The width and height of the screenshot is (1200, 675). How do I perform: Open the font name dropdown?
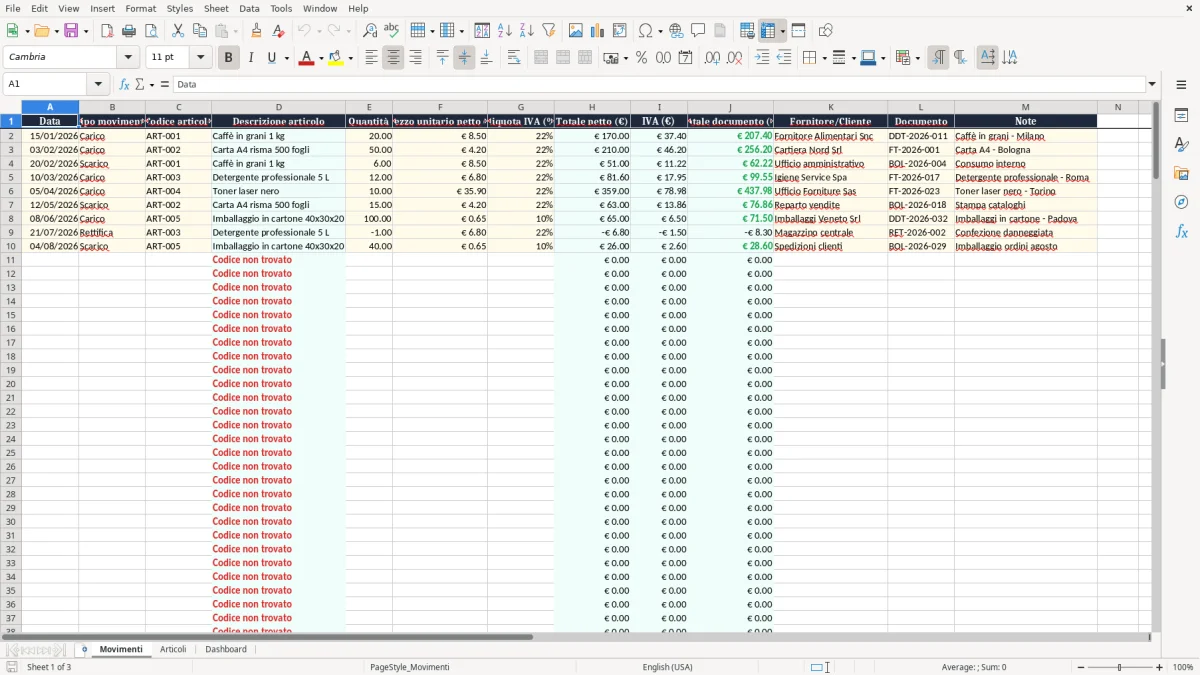[128, 58]
